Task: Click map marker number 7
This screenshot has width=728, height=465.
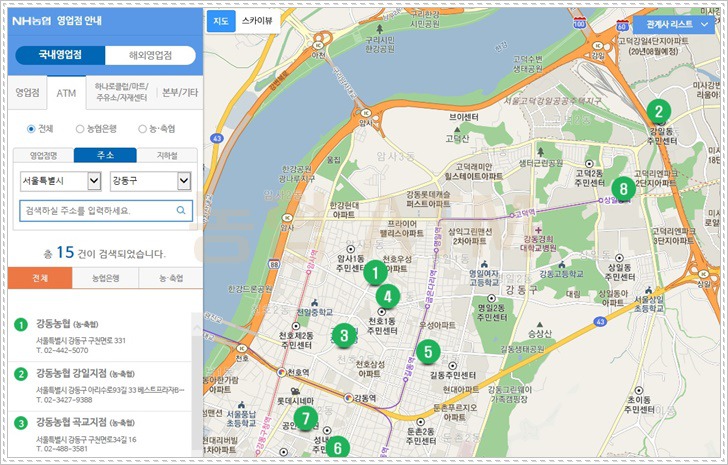Action: (x=306, y=418)
